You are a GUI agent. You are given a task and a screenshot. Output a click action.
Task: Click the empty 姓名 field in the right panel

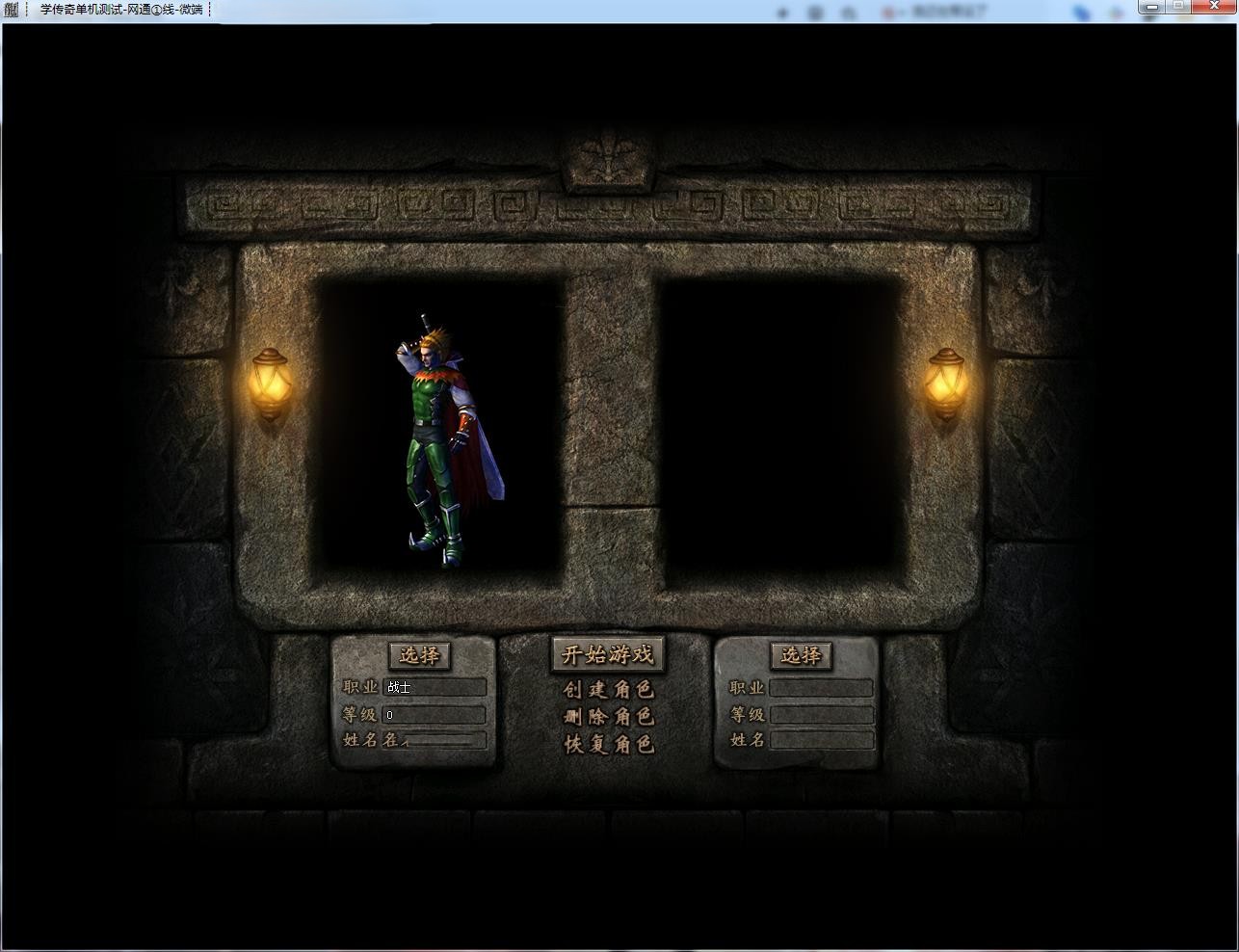822,741
